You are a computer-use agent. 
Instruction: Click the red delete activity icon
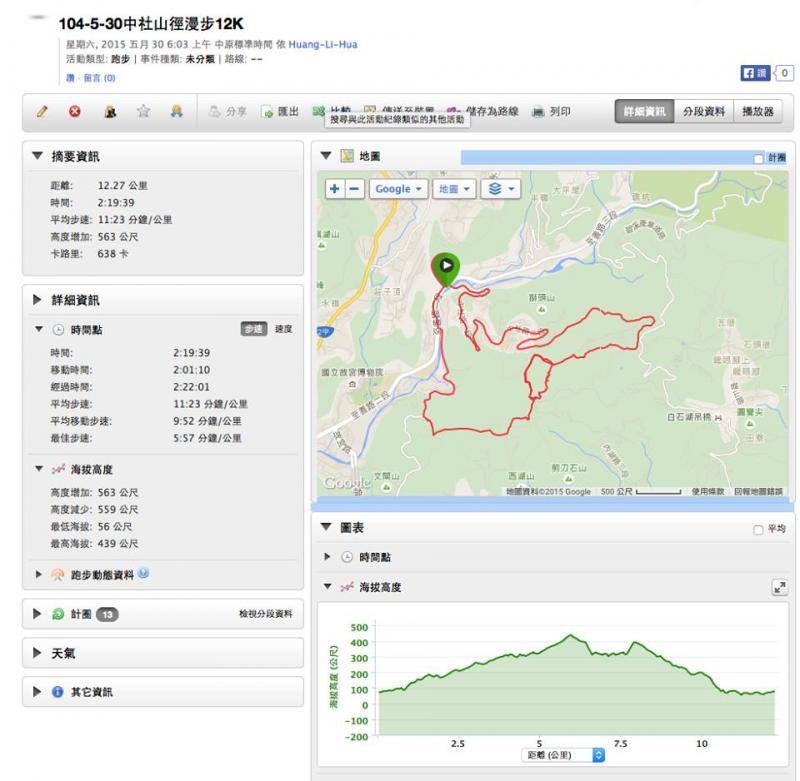[75, 111]
